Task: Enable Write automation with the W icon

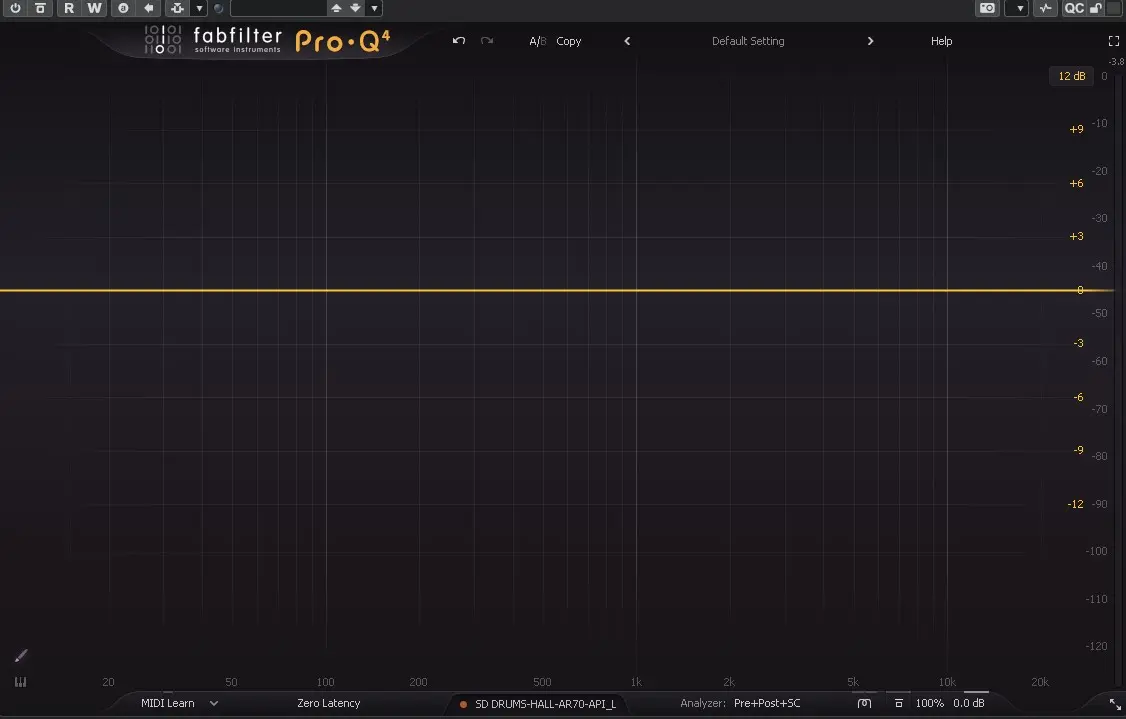Action: [x=93, y=8]
